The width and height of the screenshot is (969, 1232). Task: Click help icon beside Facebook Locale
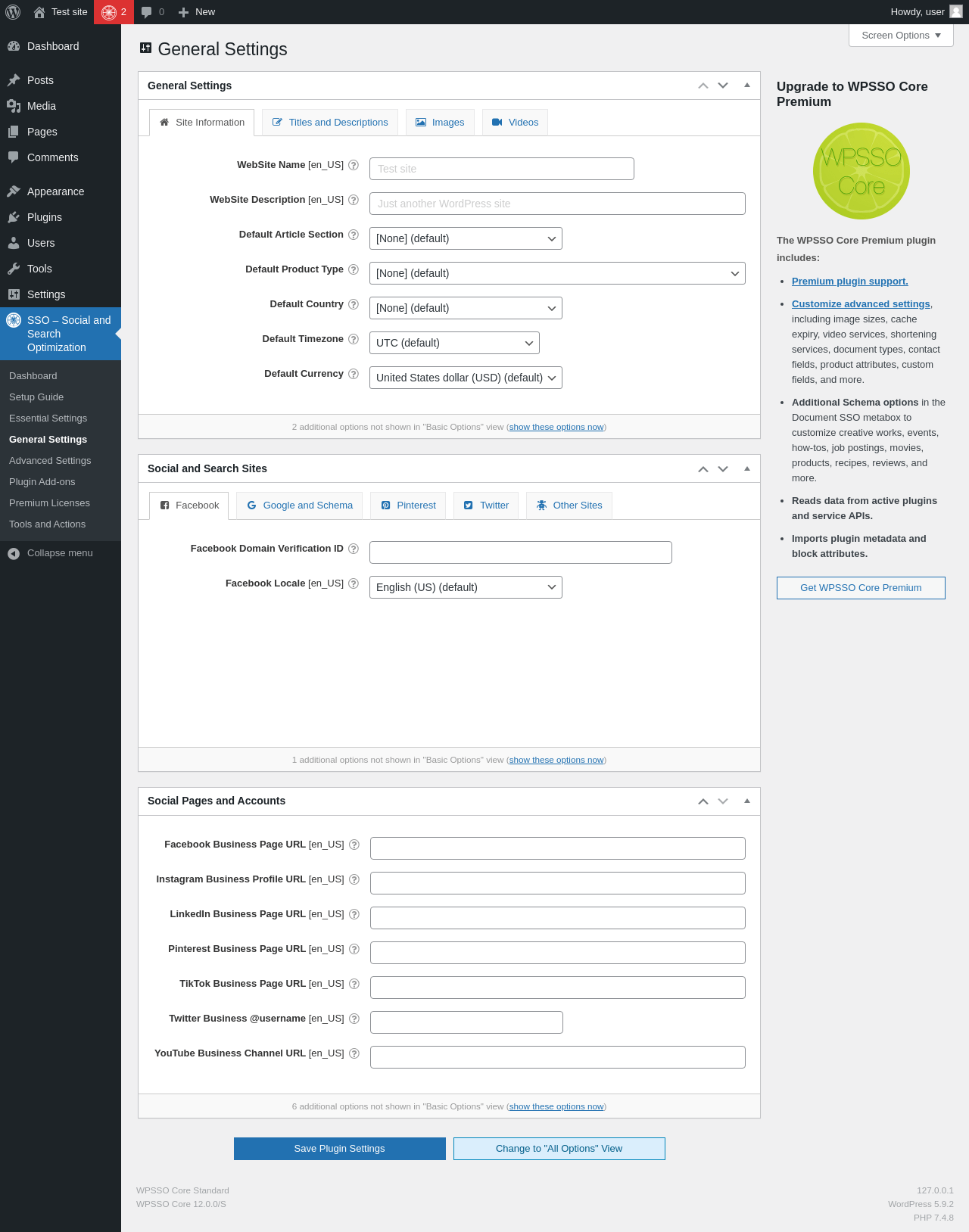353,583
